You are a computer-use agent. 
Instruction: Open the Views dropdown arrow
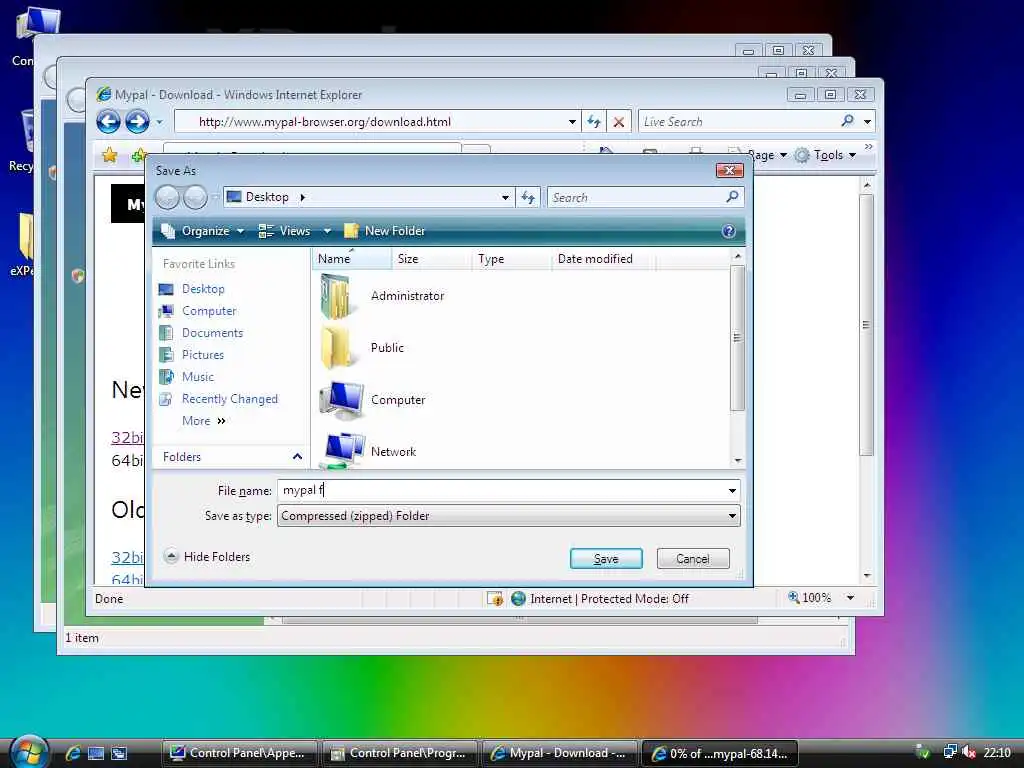(x=327, y=231)
